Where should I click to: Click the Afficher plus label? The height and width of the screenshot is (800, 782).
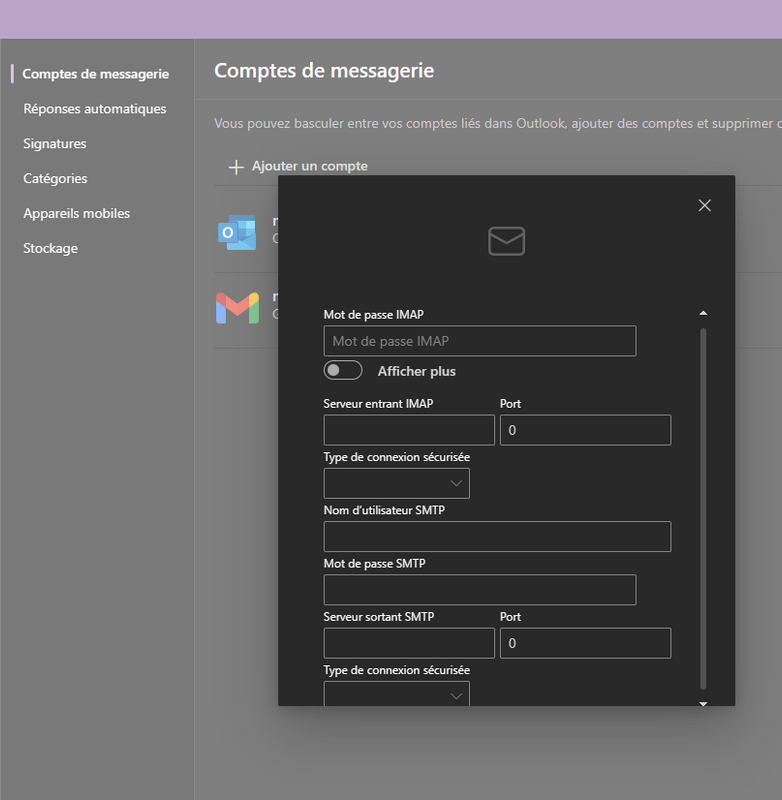coord(416,371)
